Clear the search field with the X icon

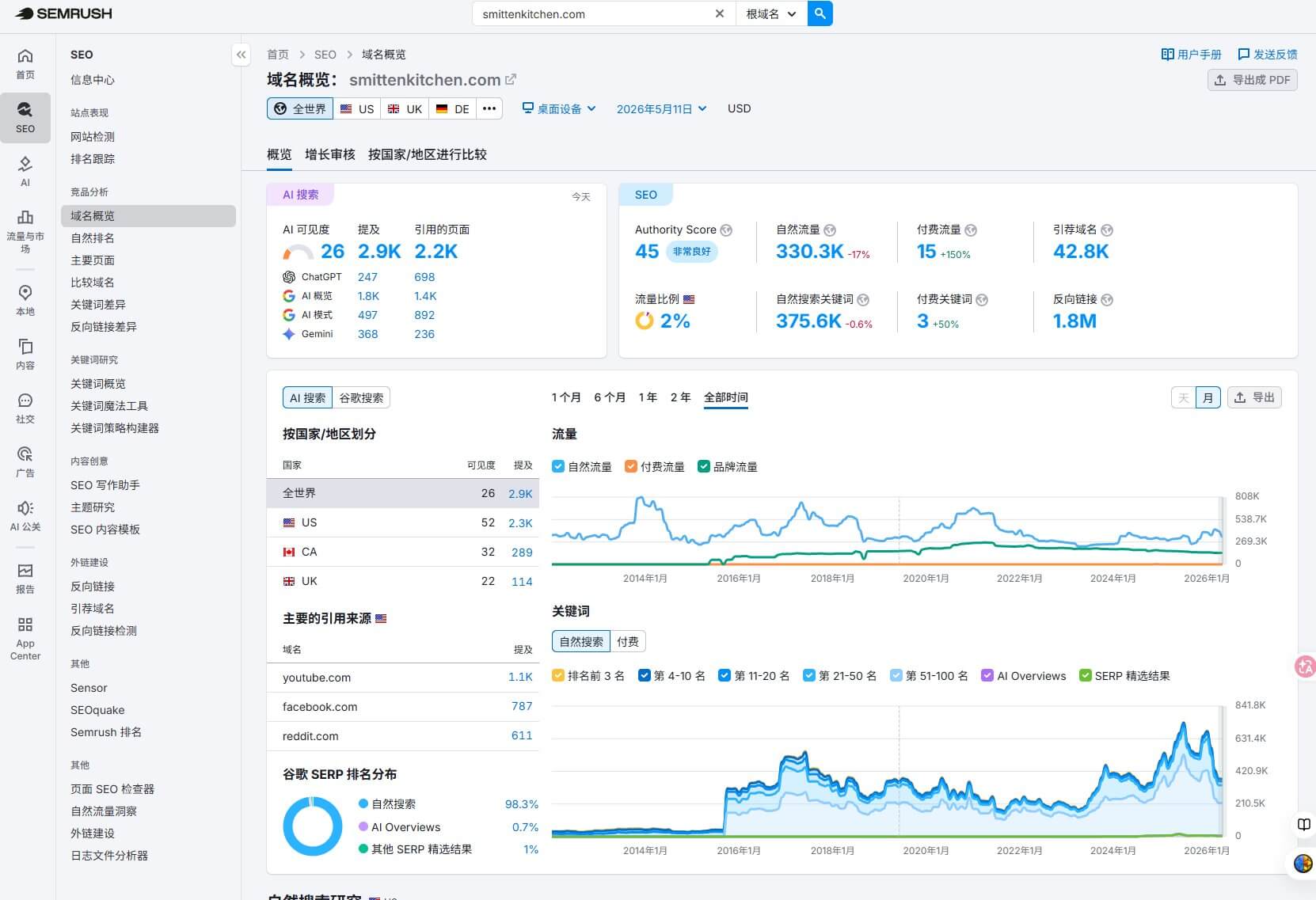click(x=719, y=13)
